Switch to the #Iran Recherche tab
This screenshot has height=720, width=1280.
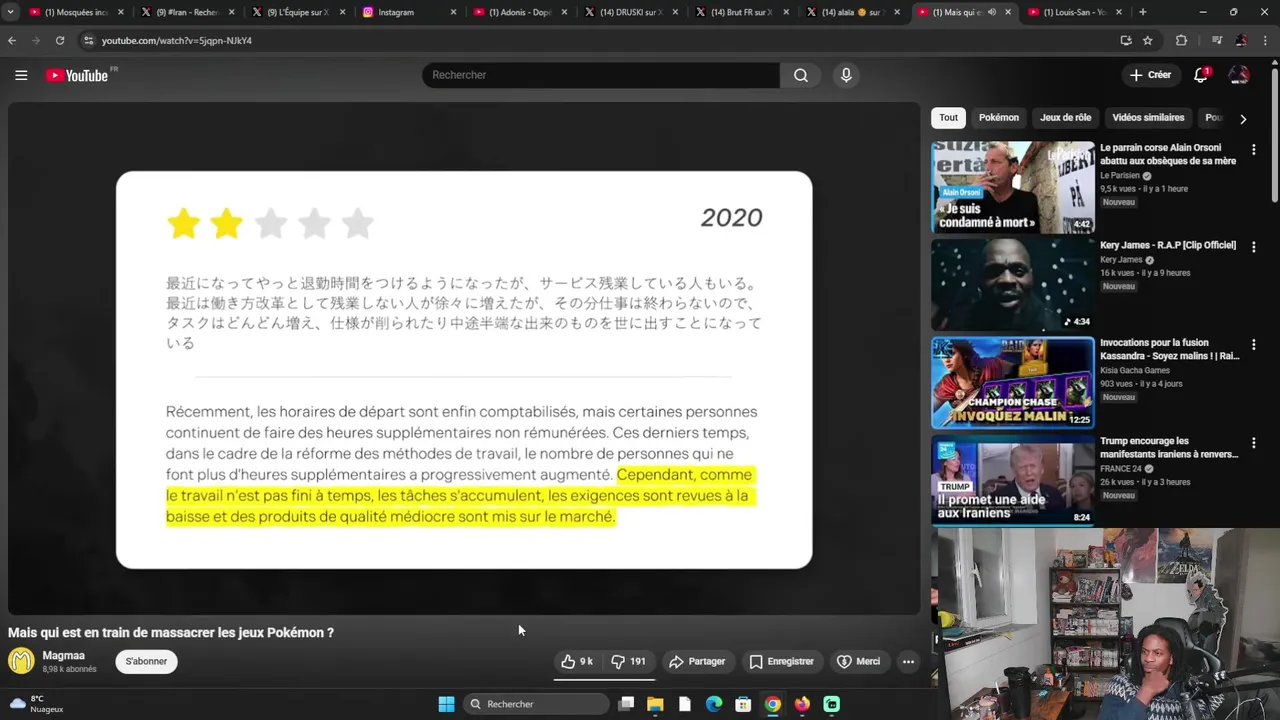(x=188, y=12)
